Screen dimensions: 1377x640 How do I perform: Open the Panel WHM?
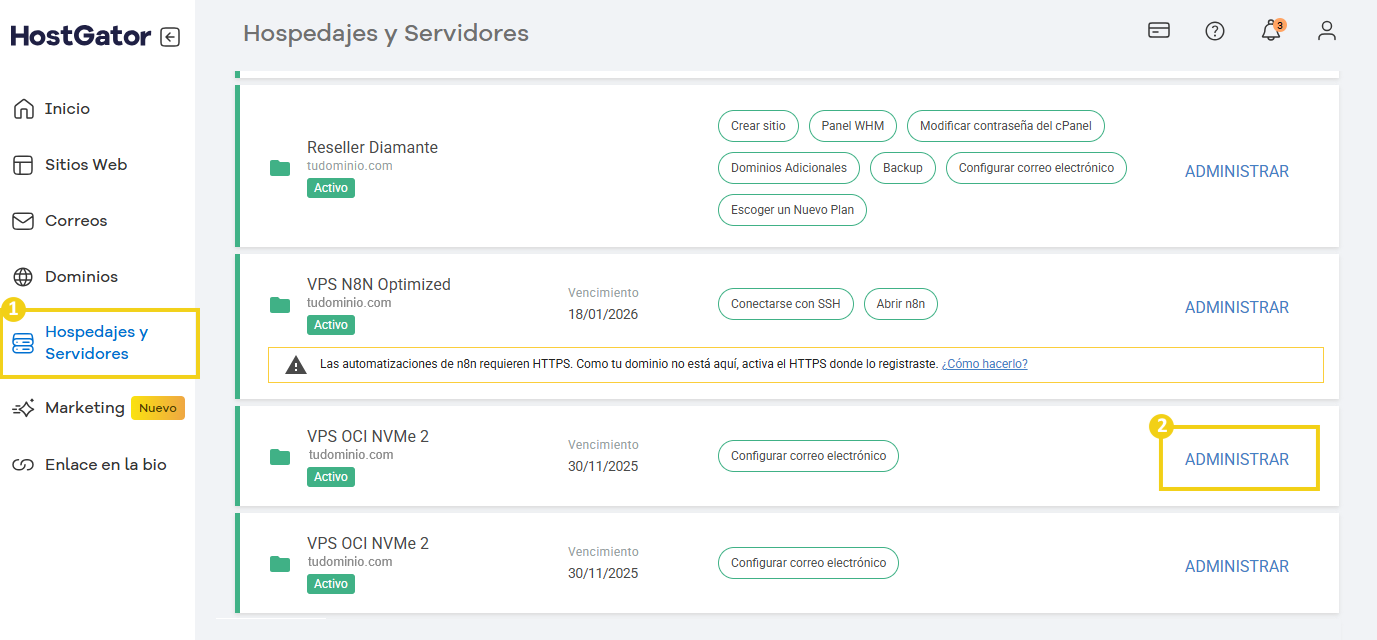click(x=852, y=126)
